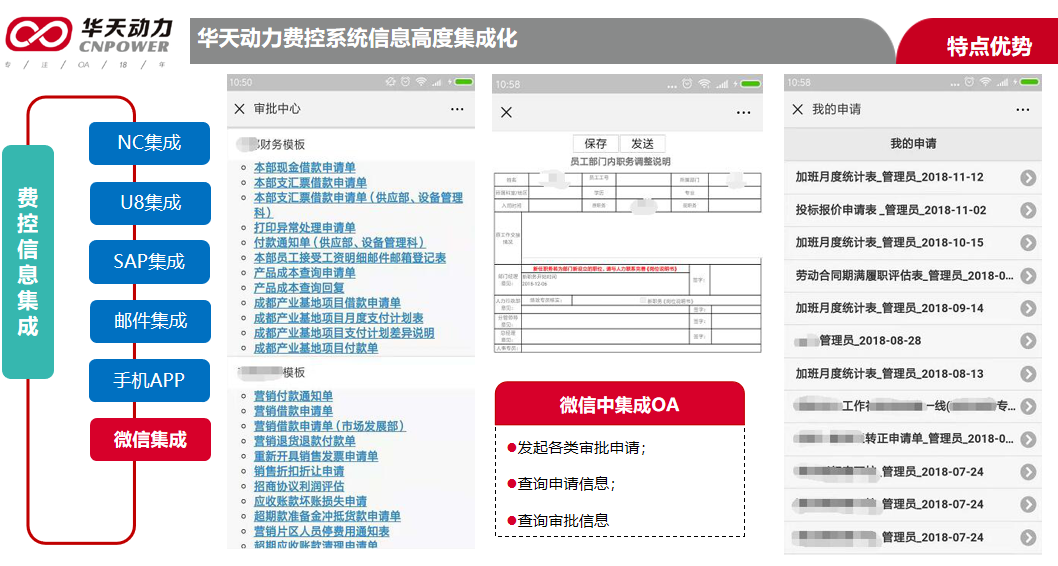The height and width of the screenshot is (566, 1058).
Task: Click the 发送 button on the form
Action: point(642,144)
